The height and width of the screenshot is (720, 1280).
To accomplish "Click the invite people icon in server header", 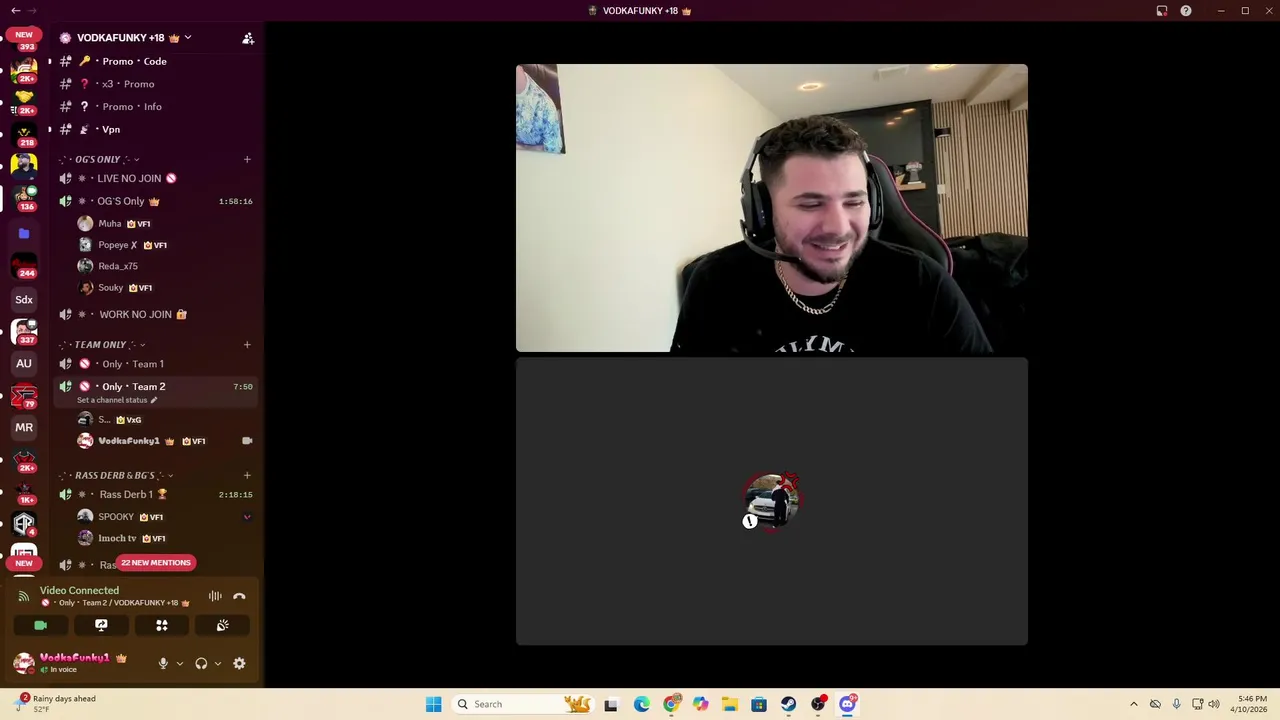I will point(248,38).
